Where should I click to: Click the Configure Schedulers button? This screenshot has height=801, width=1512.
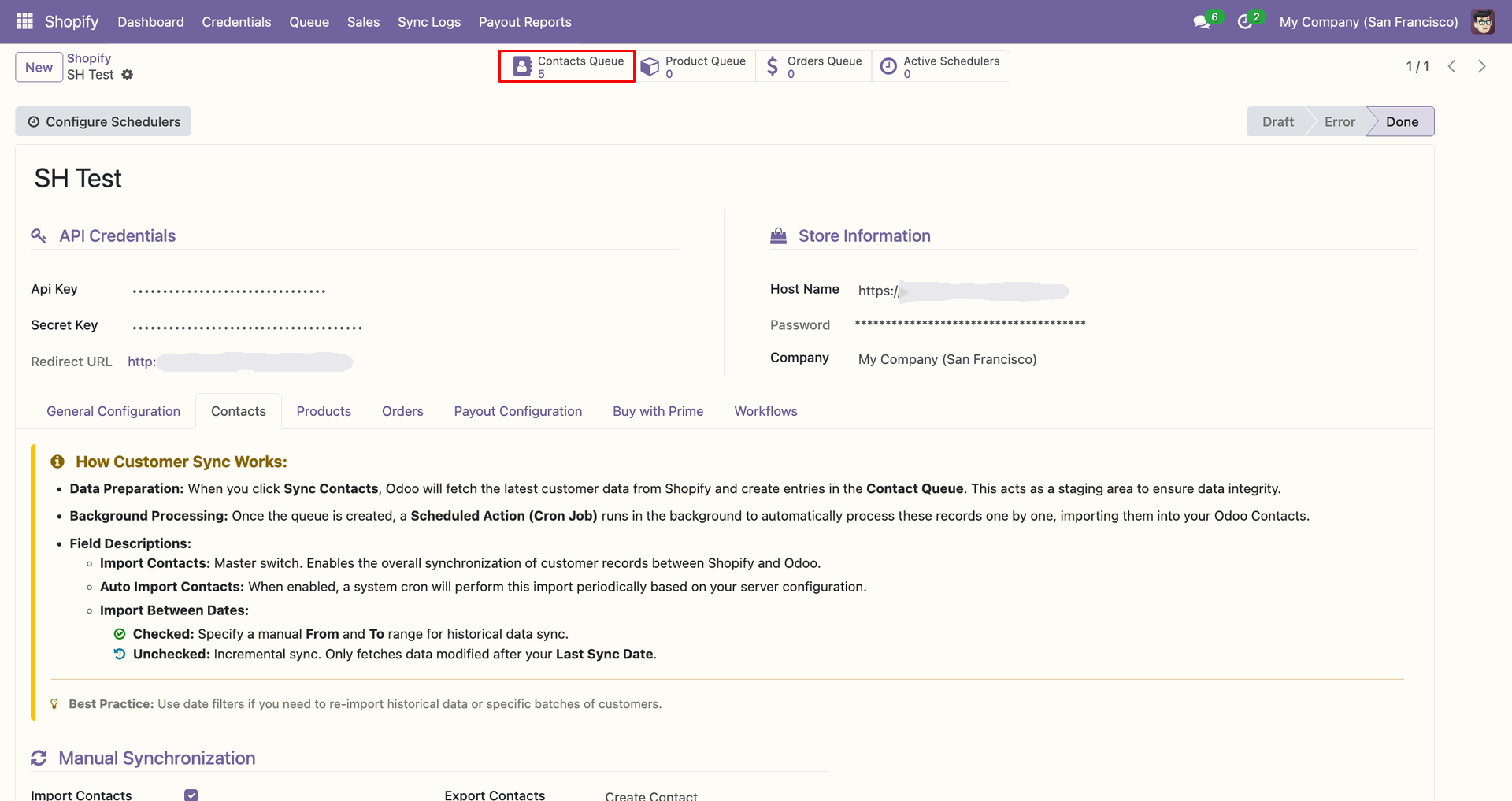103,121
